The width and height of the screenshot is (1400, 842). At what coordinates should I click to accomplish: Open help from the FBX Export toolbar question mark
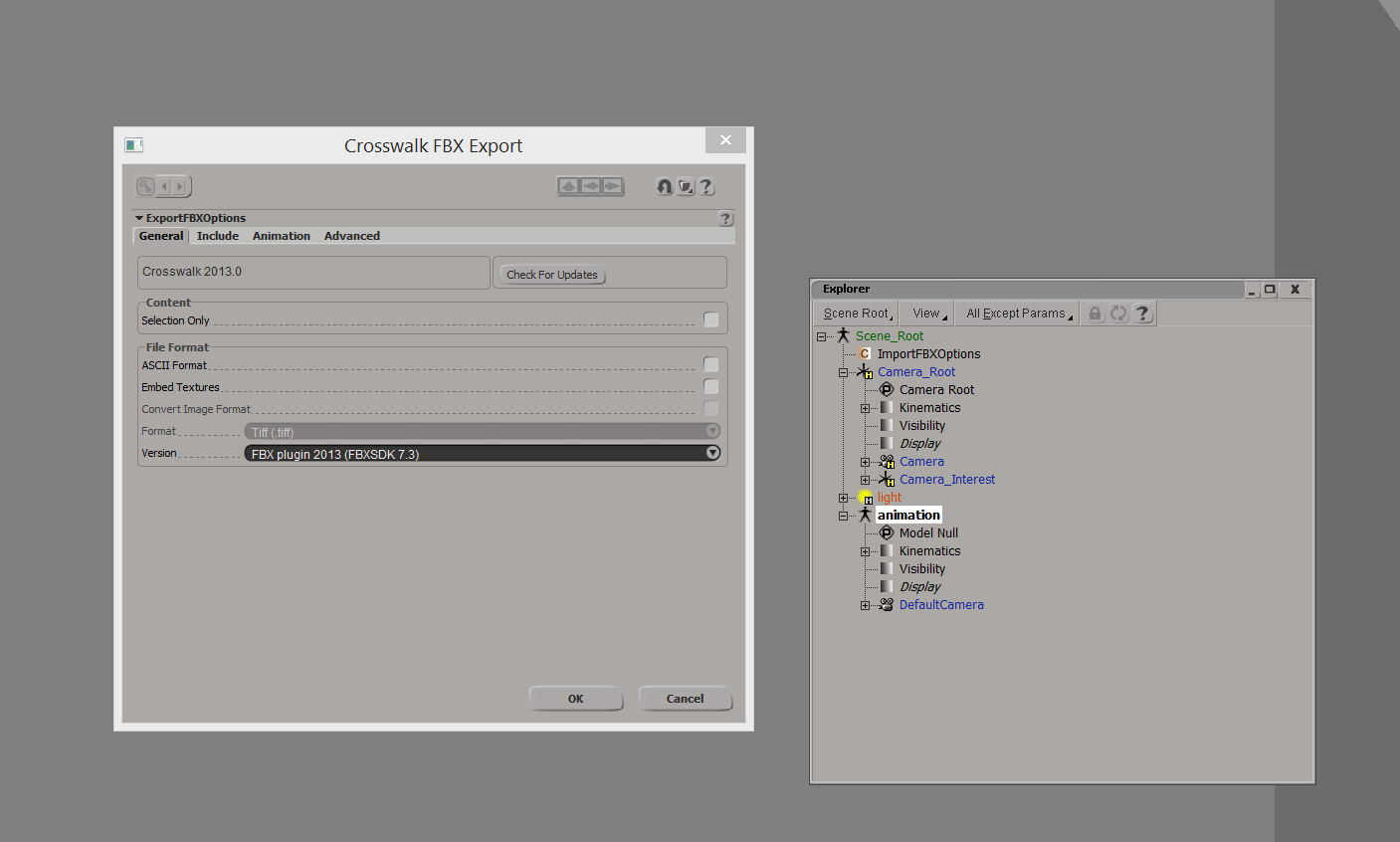tap(705, 186)
